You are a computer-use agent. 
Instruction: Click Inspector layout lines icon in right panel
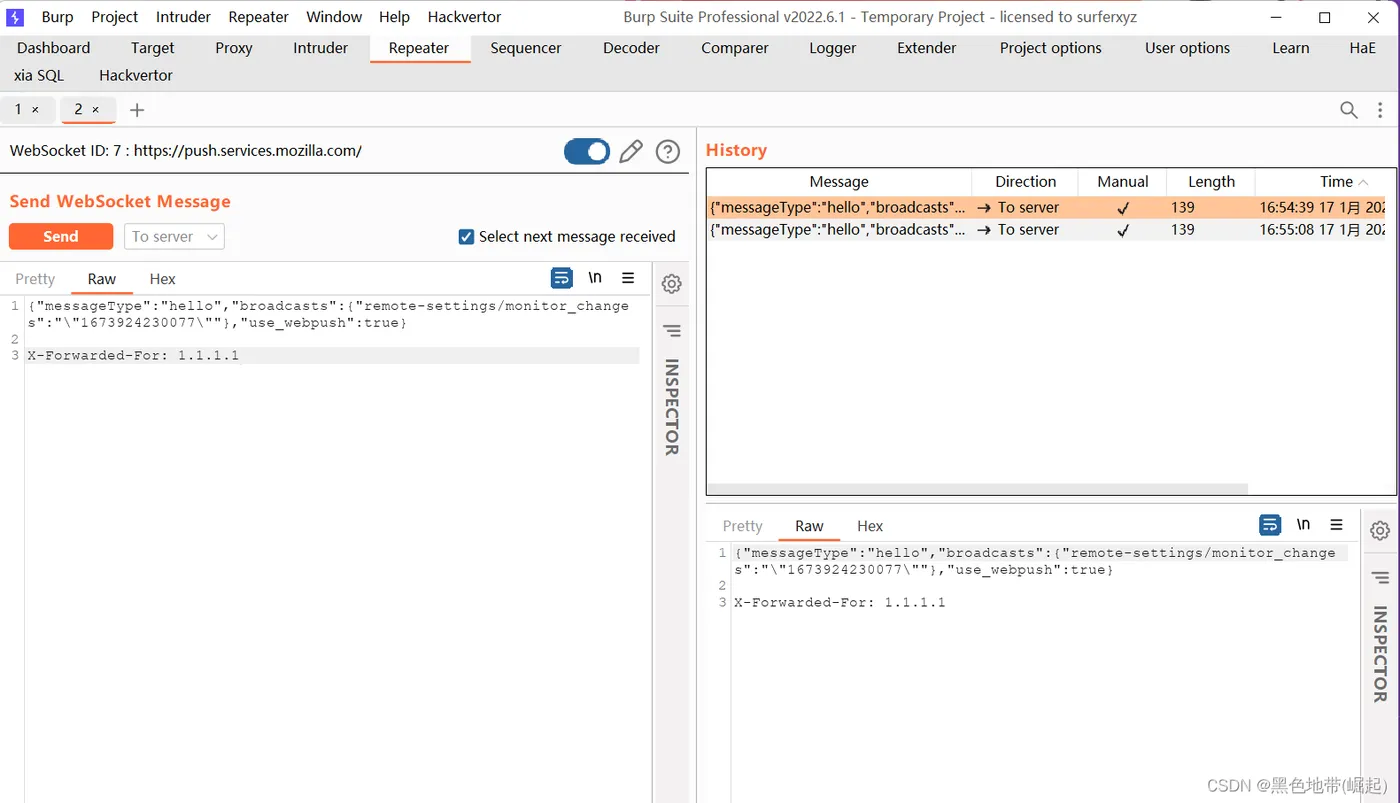click(x=1380, y=577)
